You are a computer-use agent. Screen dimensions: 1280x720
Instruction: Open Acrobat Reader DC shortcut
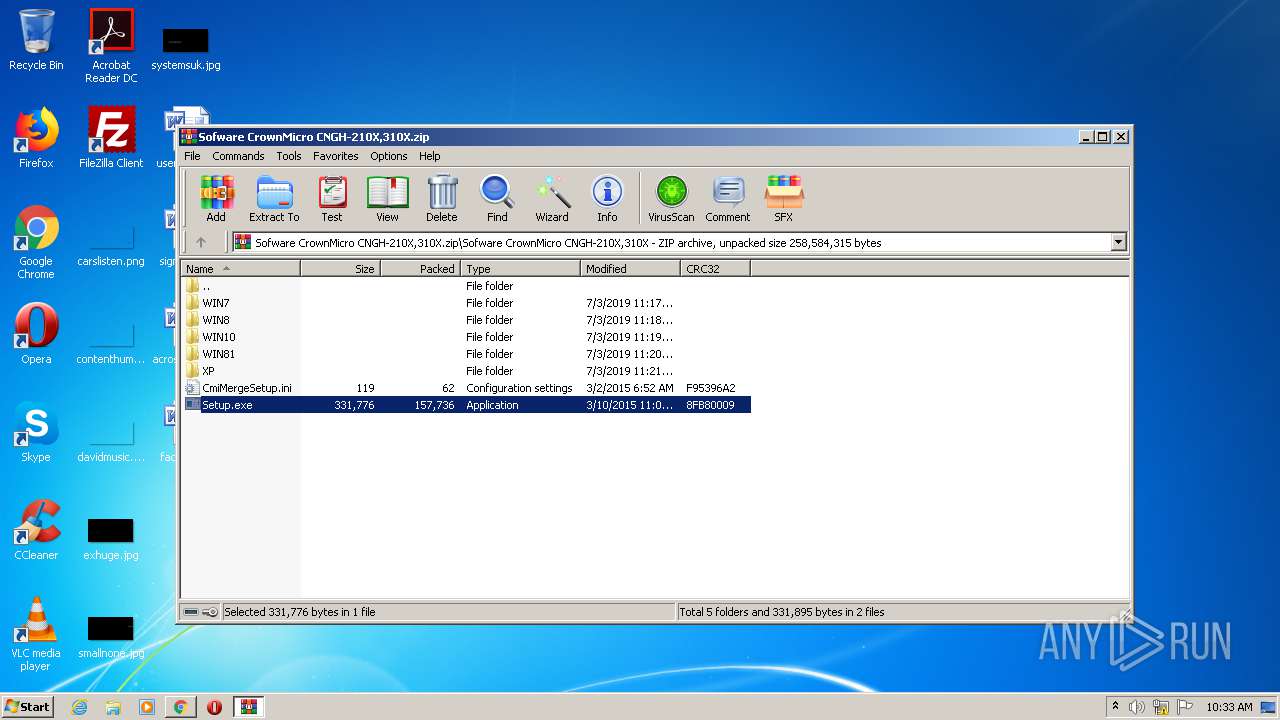coord(111,46)
